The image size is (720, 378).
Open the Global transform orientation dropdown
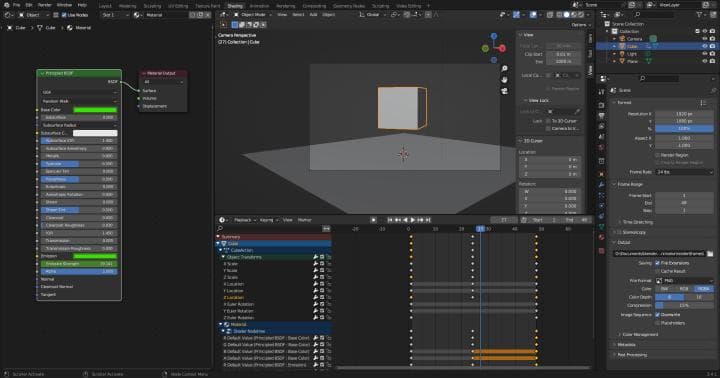[x=372, y=15]
